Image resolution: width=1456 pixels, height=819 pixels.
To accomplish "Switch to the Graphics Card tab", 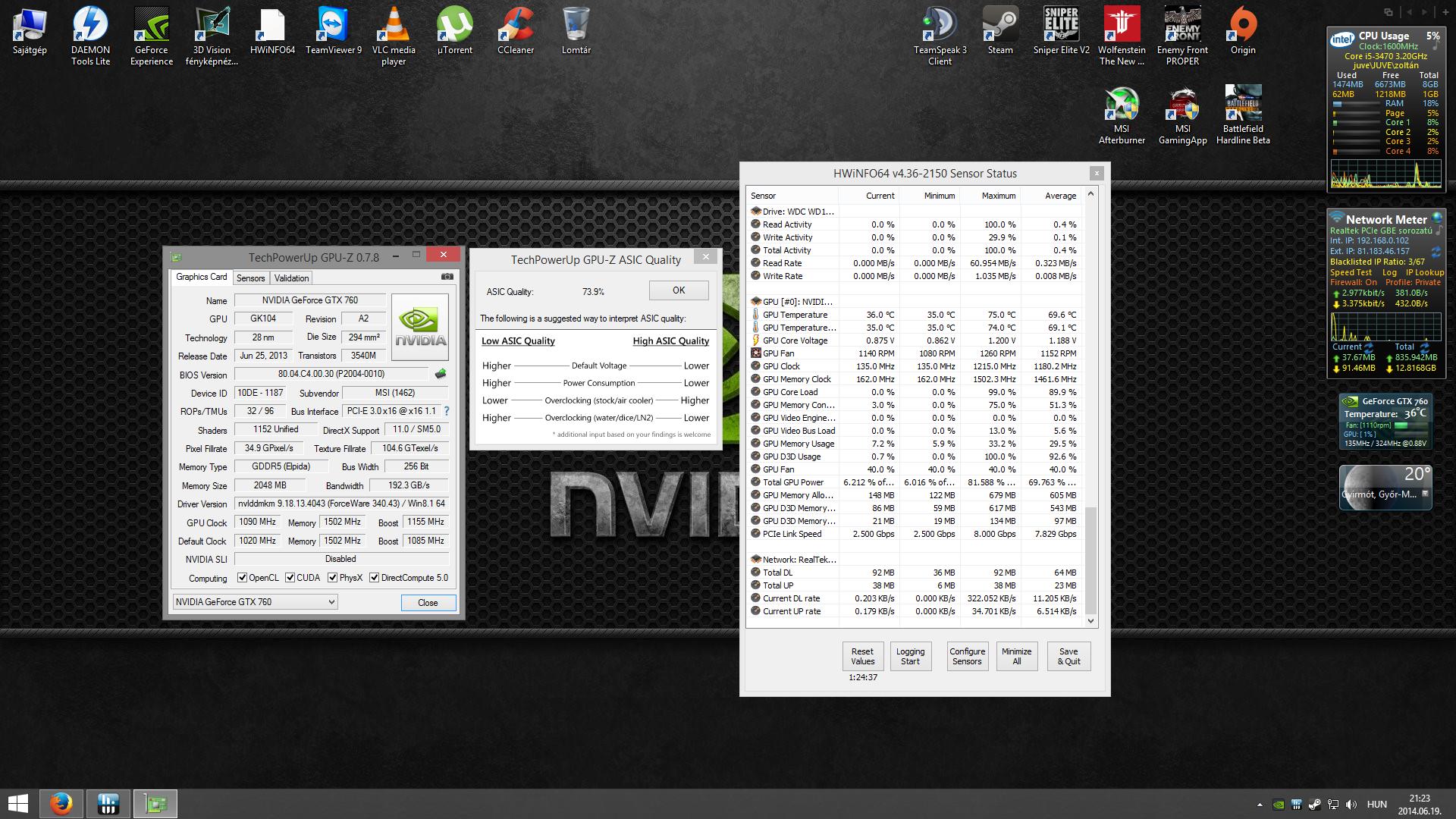I will (201, 278).
